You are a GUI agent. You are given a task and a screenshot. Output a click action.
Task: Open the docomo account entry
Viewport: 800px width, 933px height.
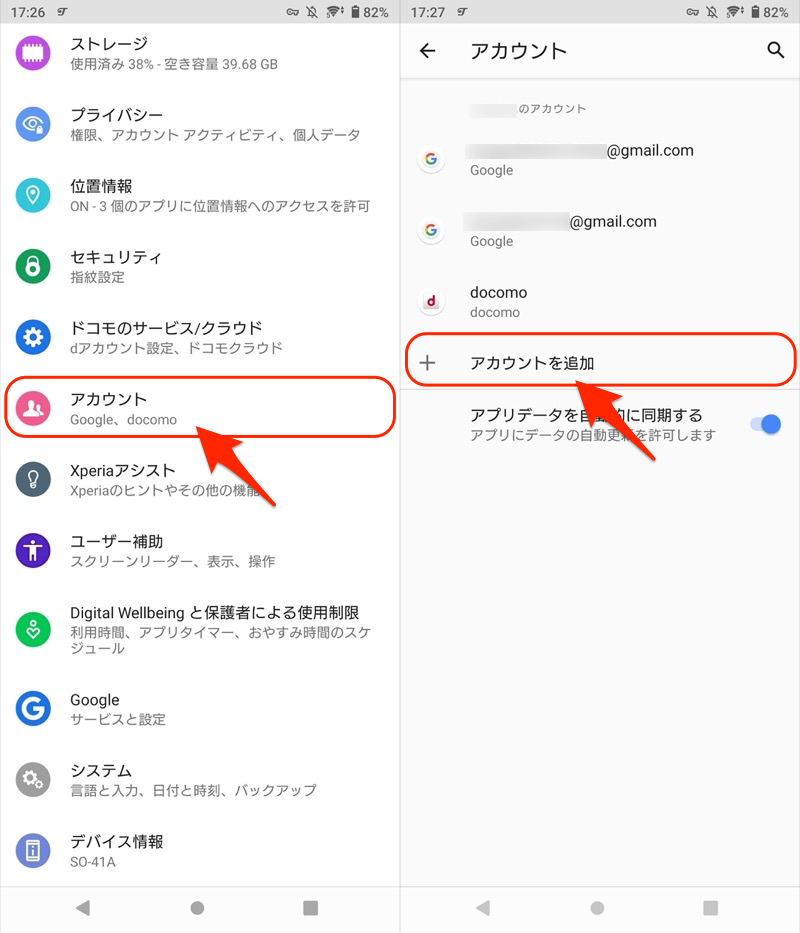[600, 302]
